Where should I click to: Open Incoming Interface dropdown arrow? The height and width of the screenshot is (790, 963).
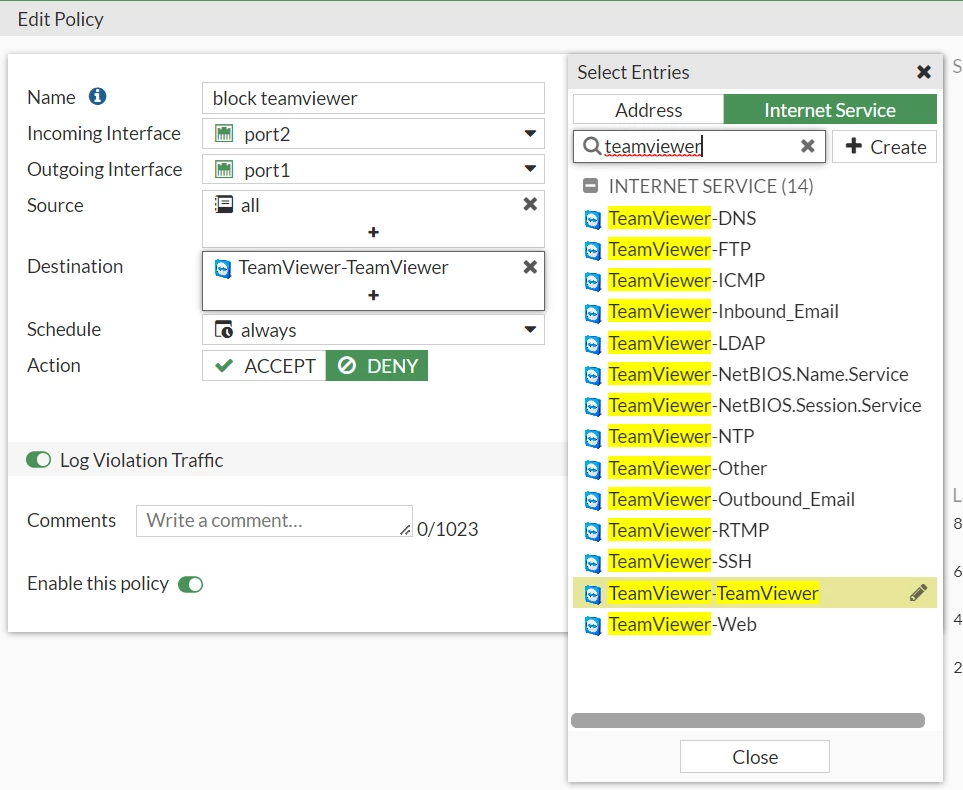530,133
